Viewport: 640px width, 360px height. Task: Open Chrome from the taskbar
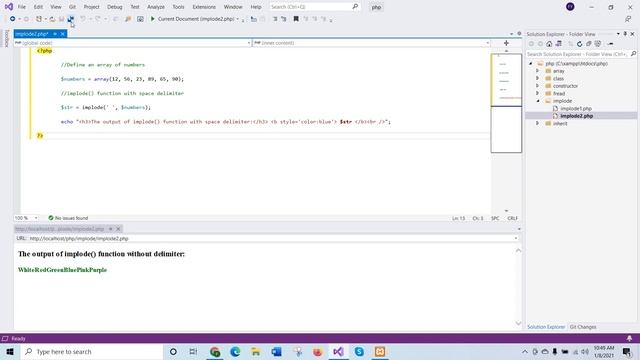215,351
